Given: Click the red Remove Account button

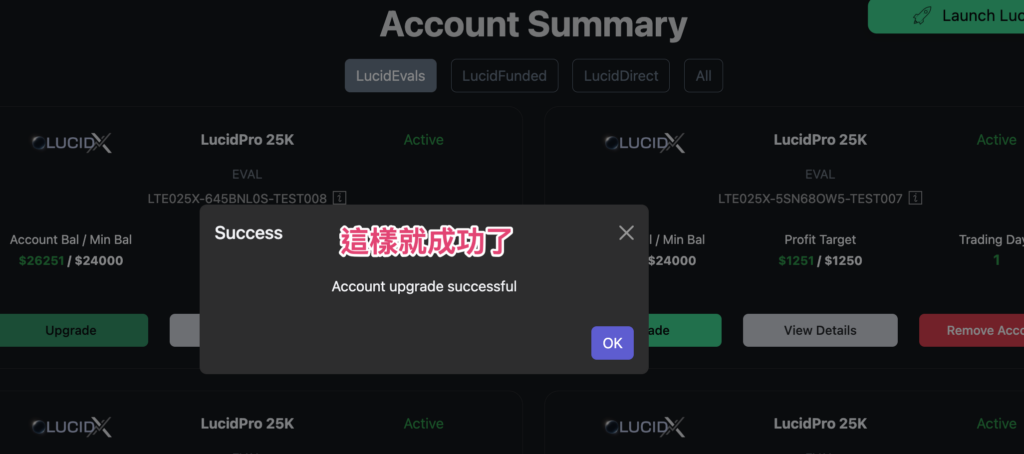Looking at the screenshot, I should tap(972, 331).
